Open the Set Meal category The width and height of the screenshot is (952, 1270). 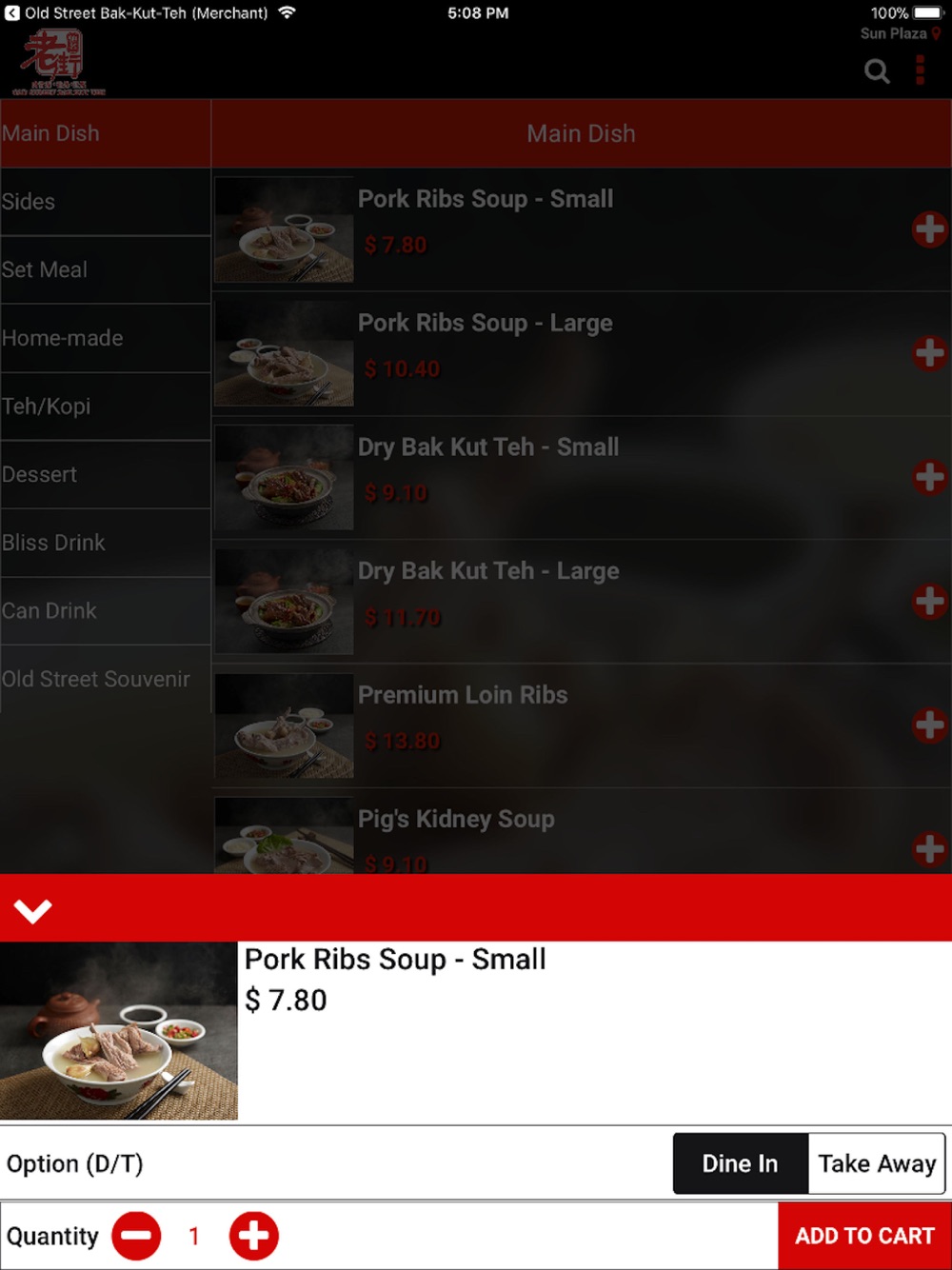click(x=106, y=270)
